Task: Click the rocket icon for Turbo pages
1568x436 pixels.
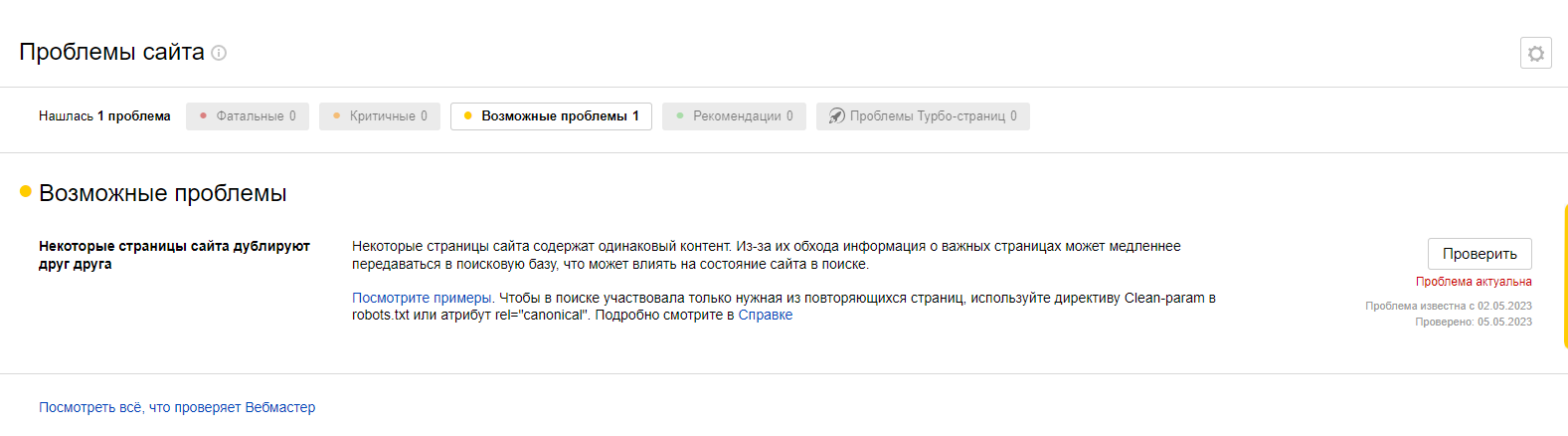Action: pyautogui.click(x=837, y=116)
